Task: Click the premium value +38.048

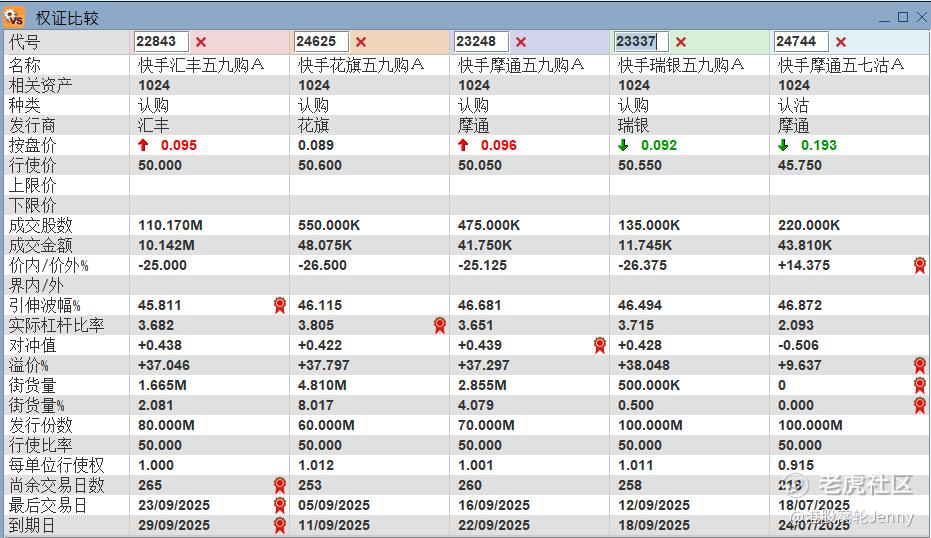Action: [644, 365]
